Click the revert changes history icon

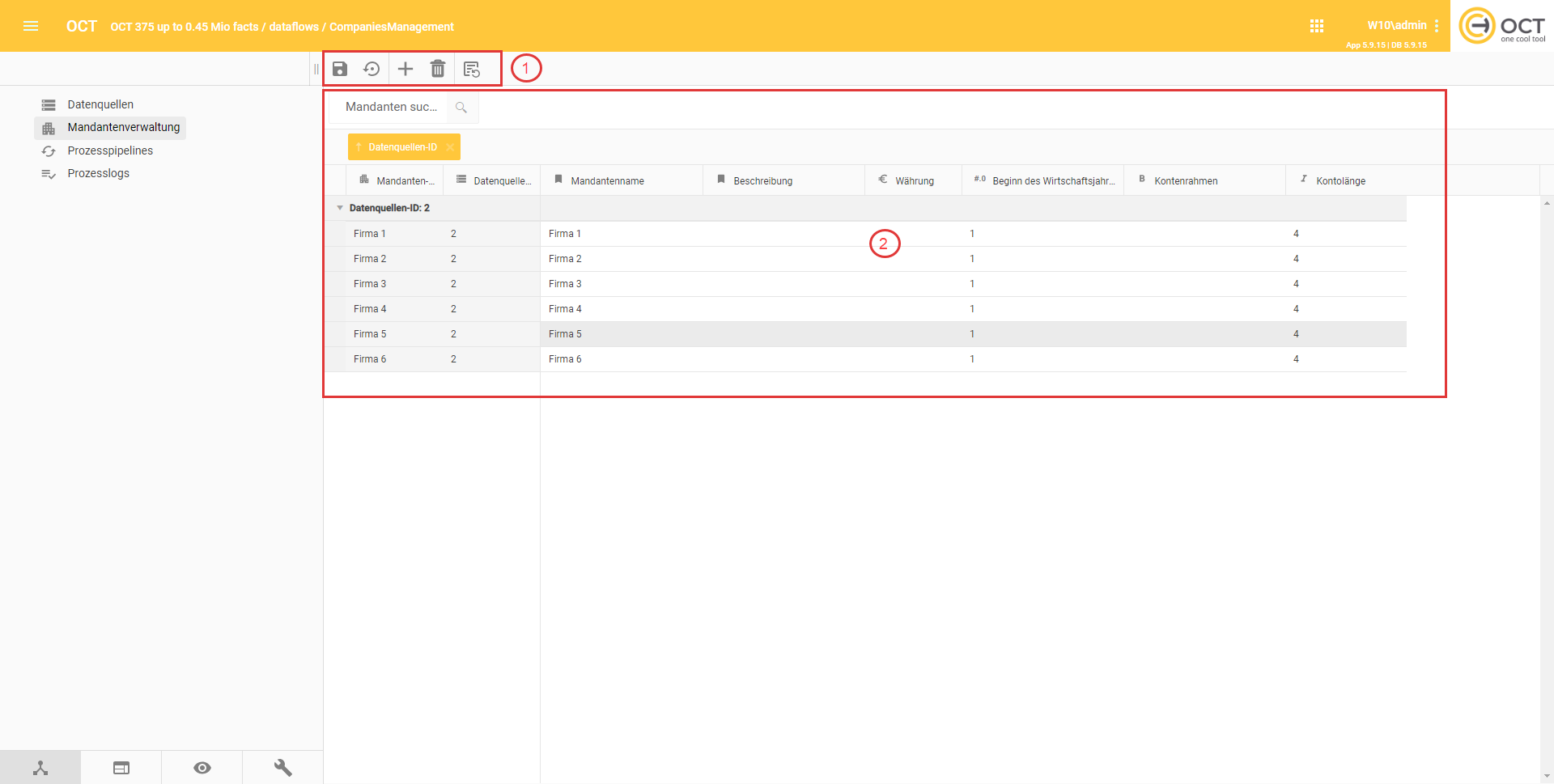[x=372, y=69]
